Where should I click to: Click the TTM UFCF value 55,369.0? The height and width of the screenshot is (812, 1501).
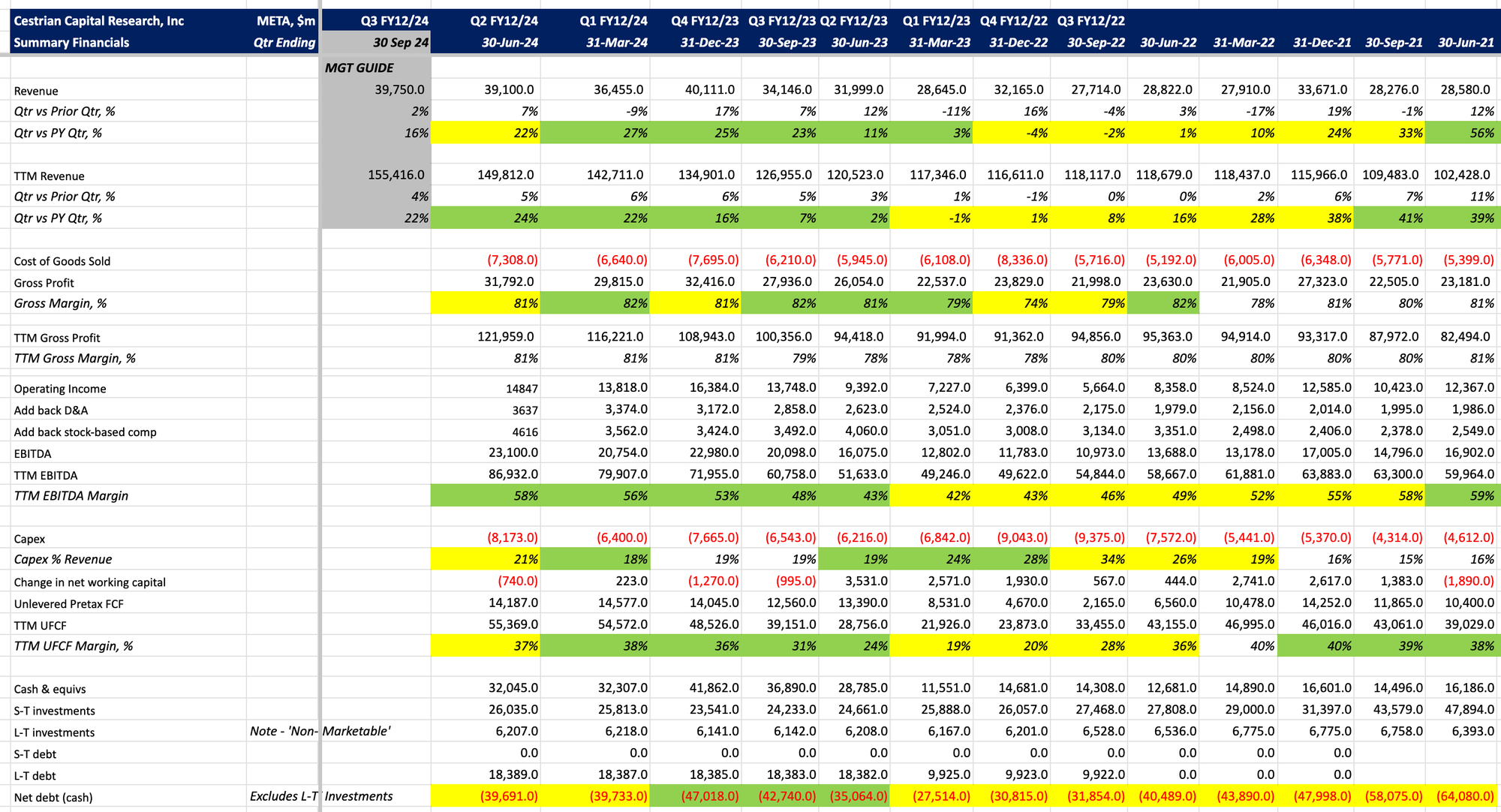pyautogui.click(x=513, y=624)
